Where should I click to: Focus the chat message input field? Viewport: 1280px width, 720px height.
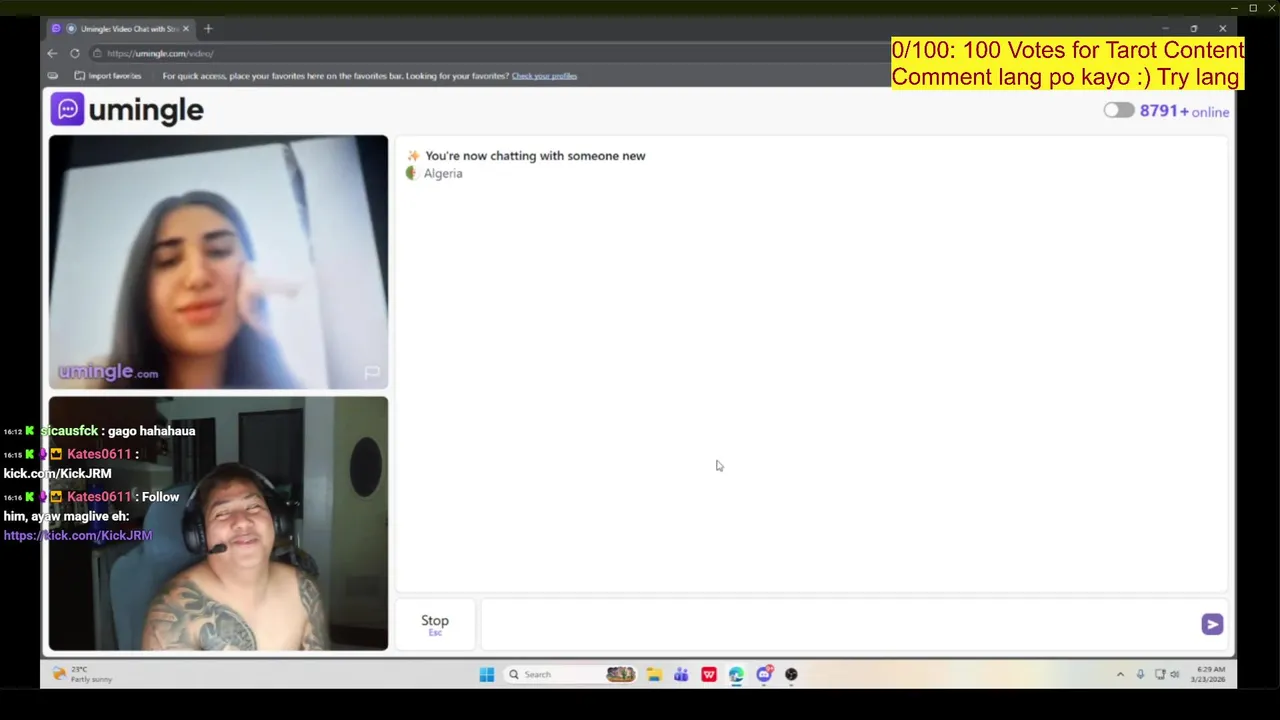[x=840, y=624]
